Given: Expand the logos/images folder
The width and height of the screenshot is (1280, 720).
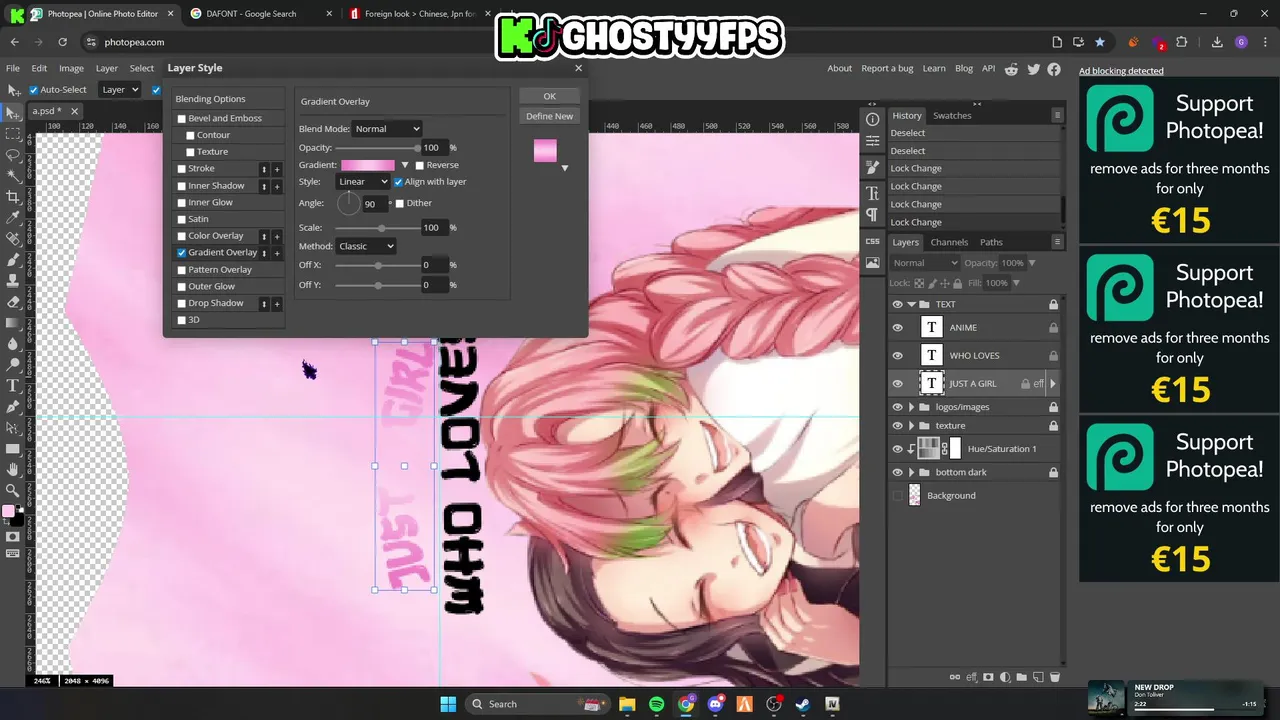Looking at the screenshot, I should click(x=911, y=407).
